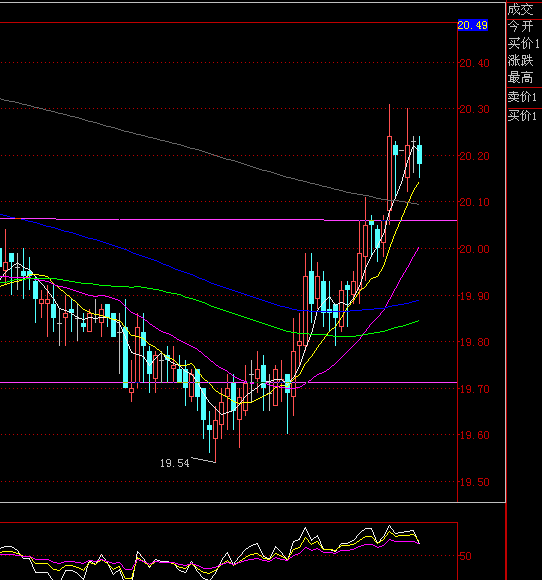Screen dimensions: 542x580
Task: Click the 20.30 price axis label
Action: pyautogui.click(x=474, y=109)
